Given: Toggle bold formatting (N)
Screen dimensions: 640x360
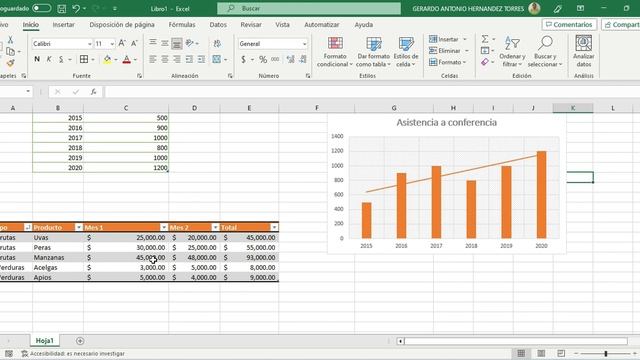Looking at the screenshot, I should (37, 60).
